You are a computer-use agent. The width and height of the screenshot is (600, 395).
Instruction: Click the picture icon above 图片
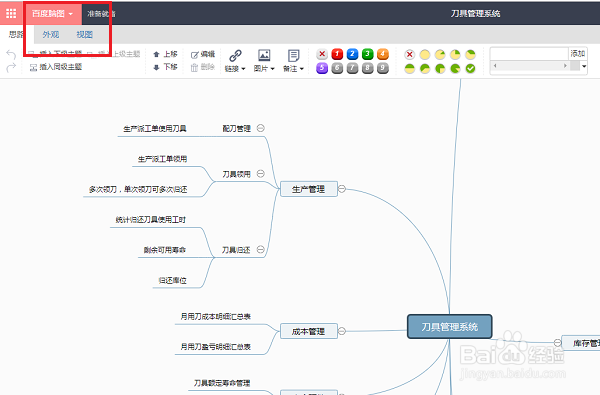[x=264, y=55]
